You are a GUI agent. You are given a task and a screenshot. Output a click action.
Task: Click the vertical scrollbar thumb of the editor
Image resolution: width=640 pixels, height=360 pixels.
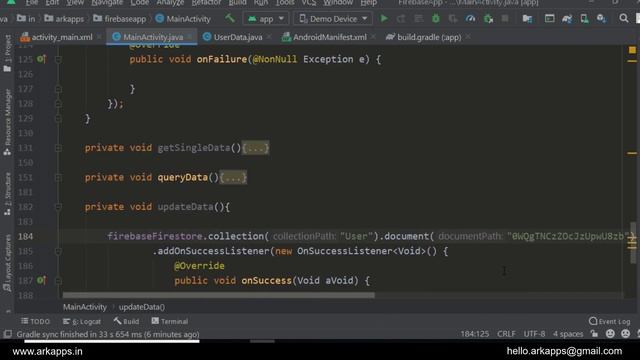[633, 243]
